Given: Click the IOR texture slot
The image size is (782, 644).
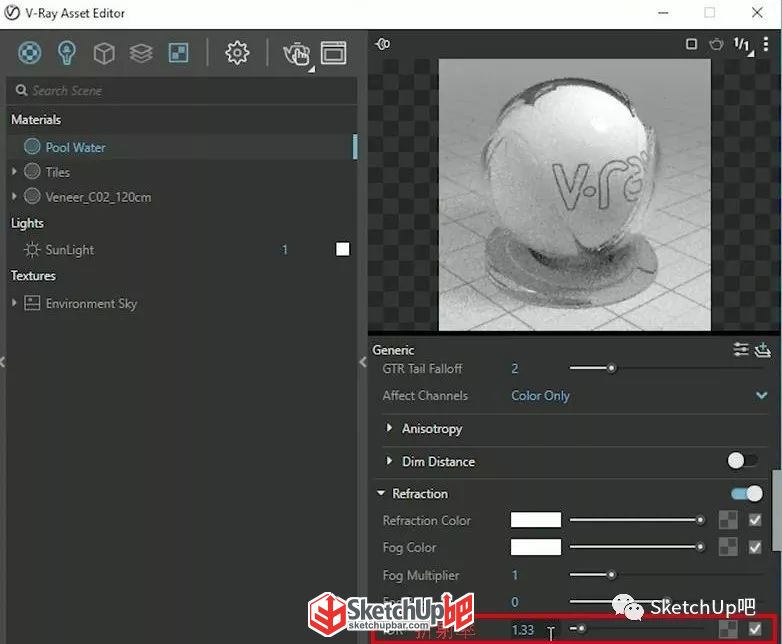Looking at the screenshot, I should coord(728,630).
